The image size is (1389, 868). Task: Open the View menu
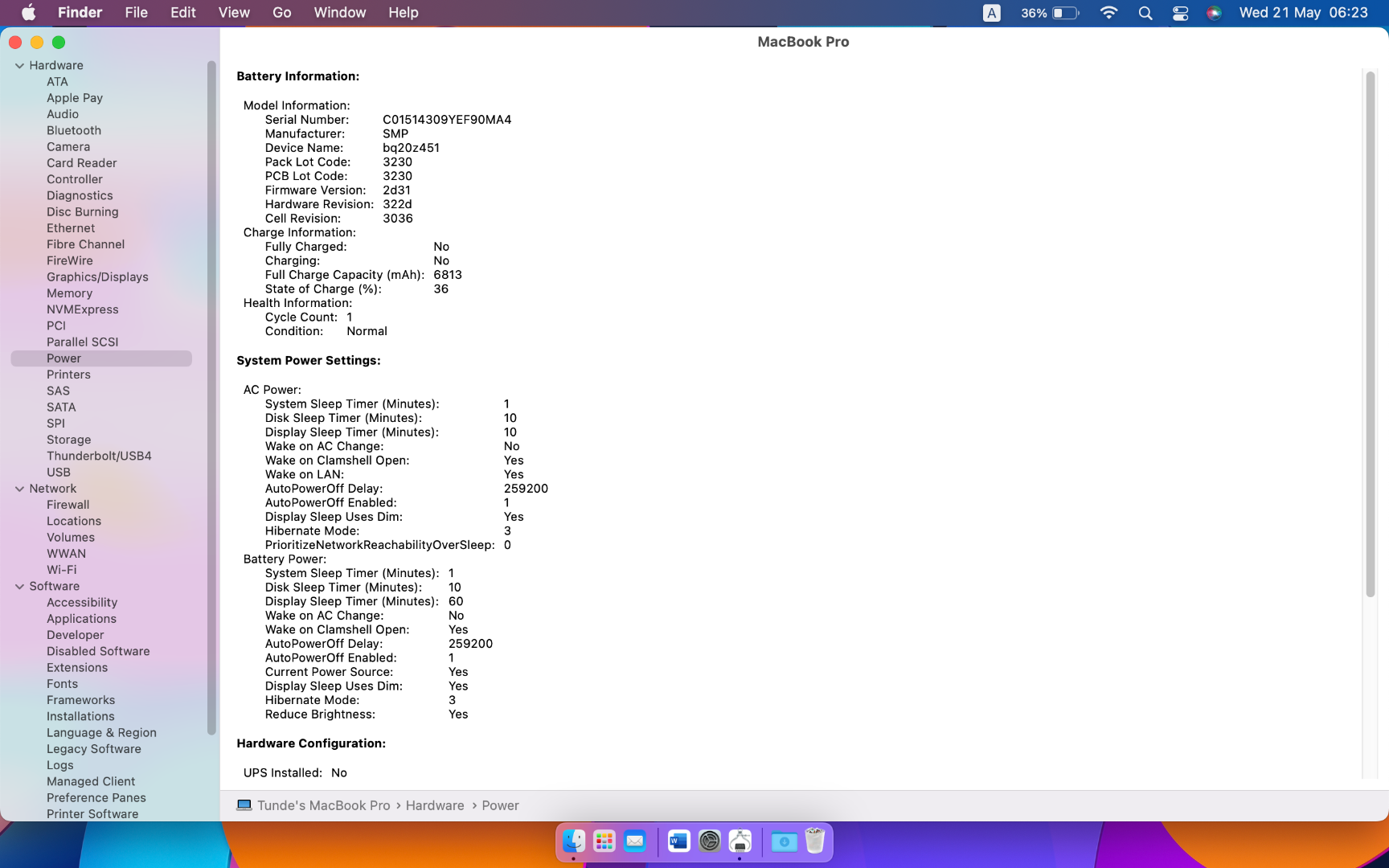pyautogui.click(x=234, y=12)
